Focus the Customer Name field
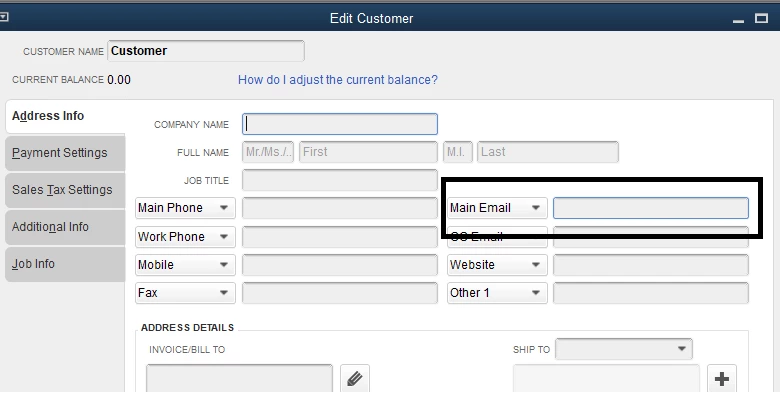 (x=206, y=51)
